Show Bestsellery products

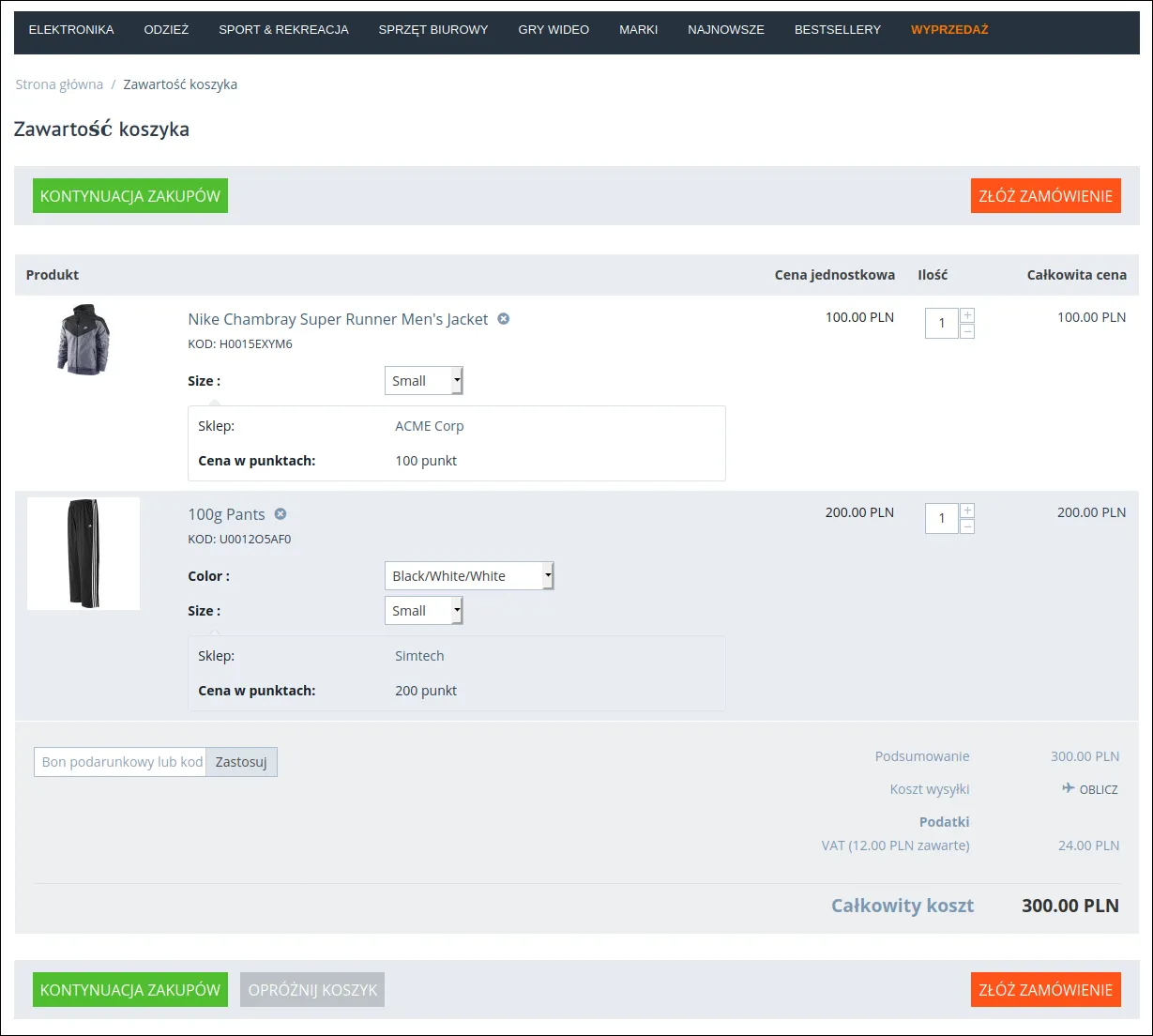coord(838,30)
